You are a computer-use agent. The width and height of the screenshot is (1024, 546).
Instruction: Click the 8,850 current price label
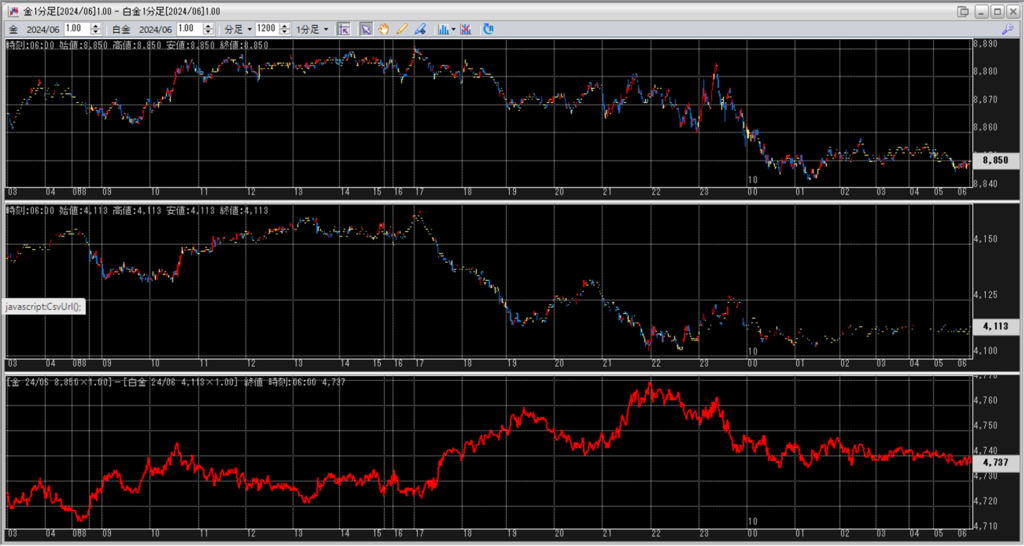click(994, 160)
